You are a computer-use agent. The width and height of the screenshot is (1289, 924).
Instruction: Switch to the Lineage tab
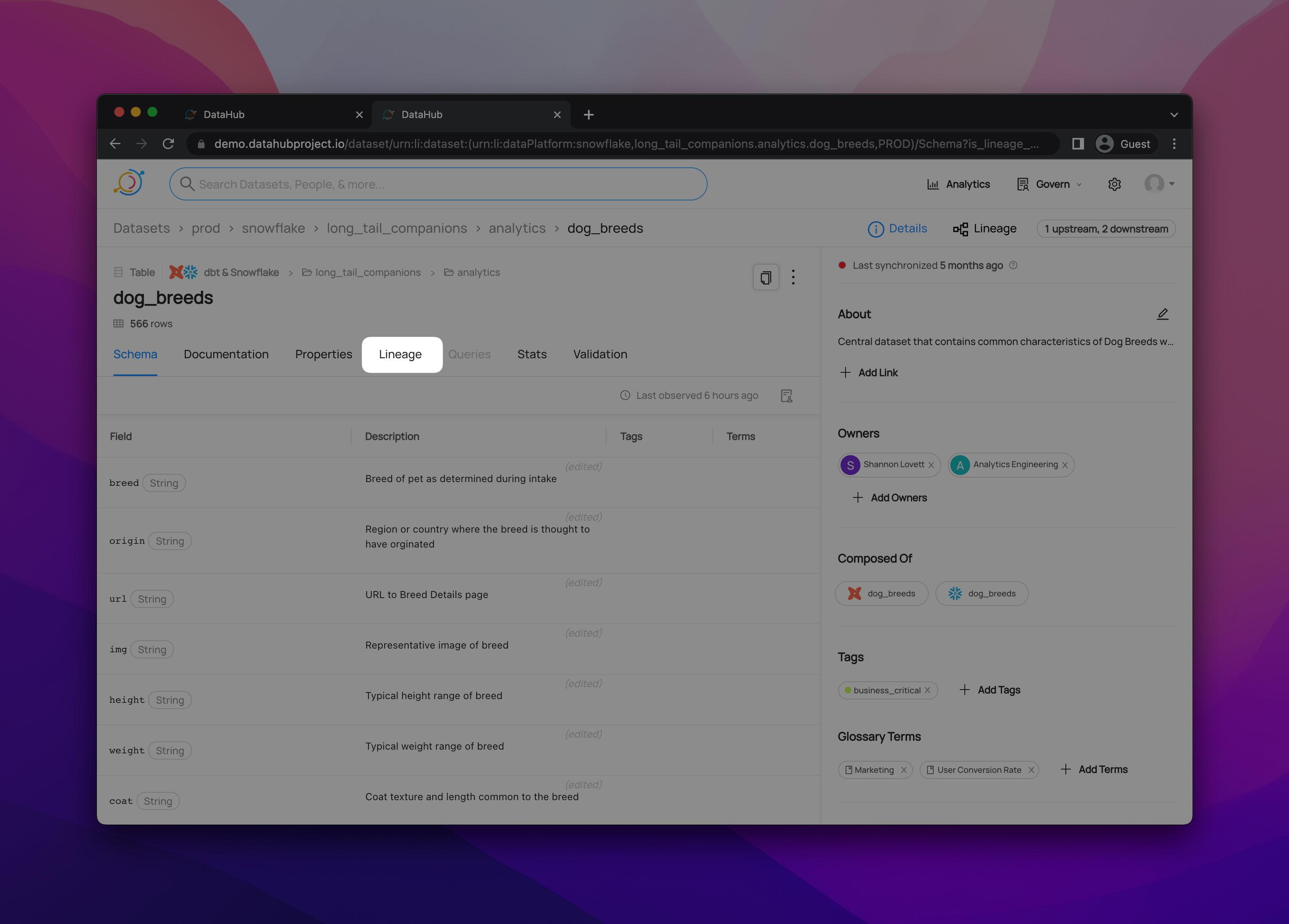(401, 354)
